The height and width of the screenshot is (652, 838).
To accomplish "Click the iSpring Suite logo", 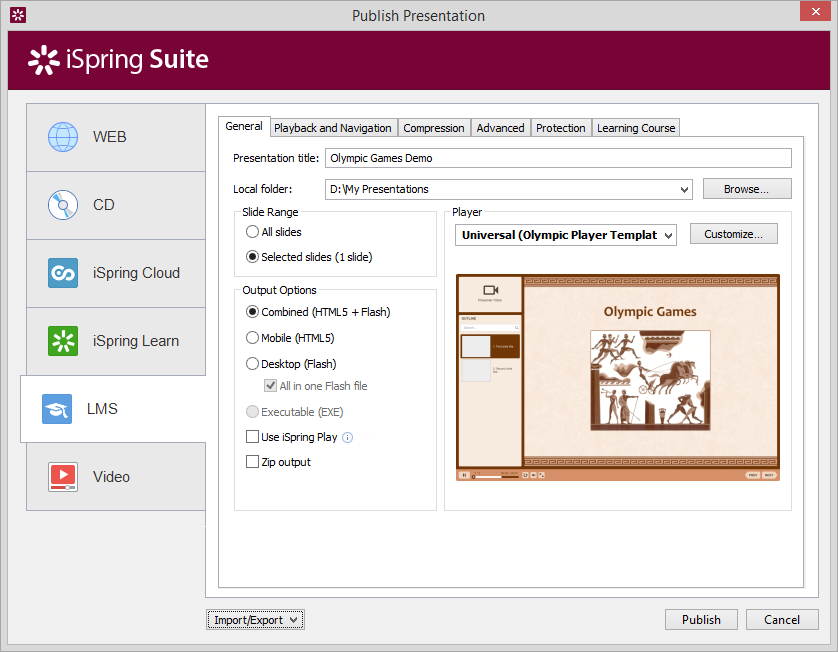I will point(118,60).
